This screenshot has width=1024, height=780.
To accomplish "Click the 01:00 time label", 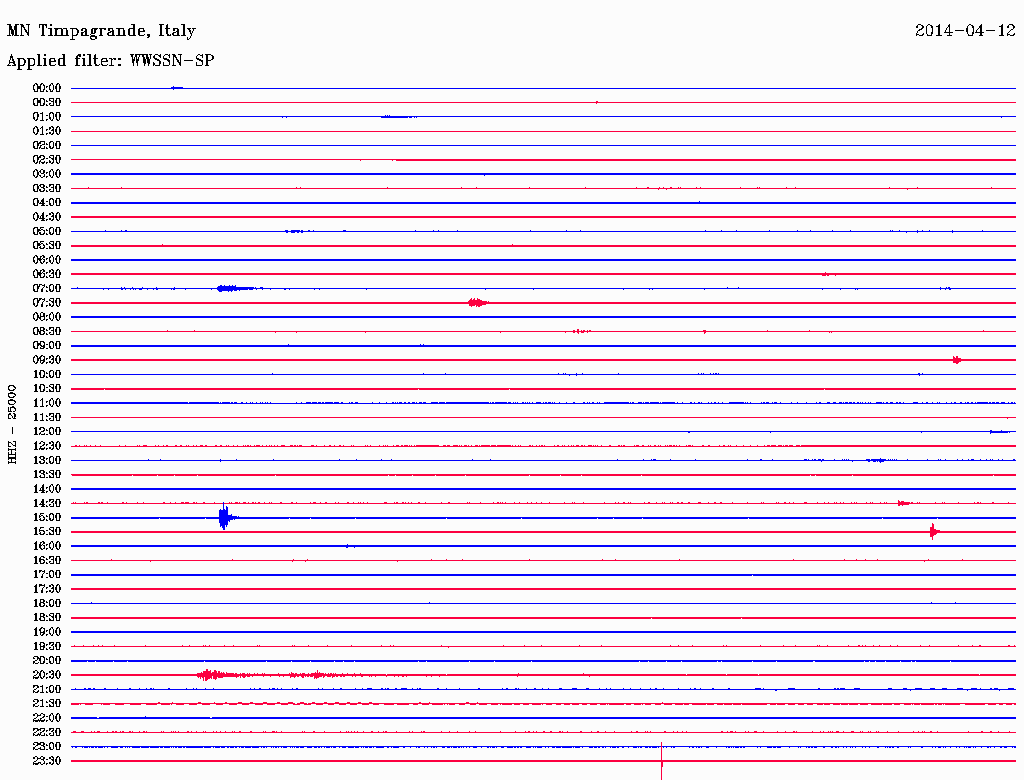I will pyautogui.click(x=47, y=117).
